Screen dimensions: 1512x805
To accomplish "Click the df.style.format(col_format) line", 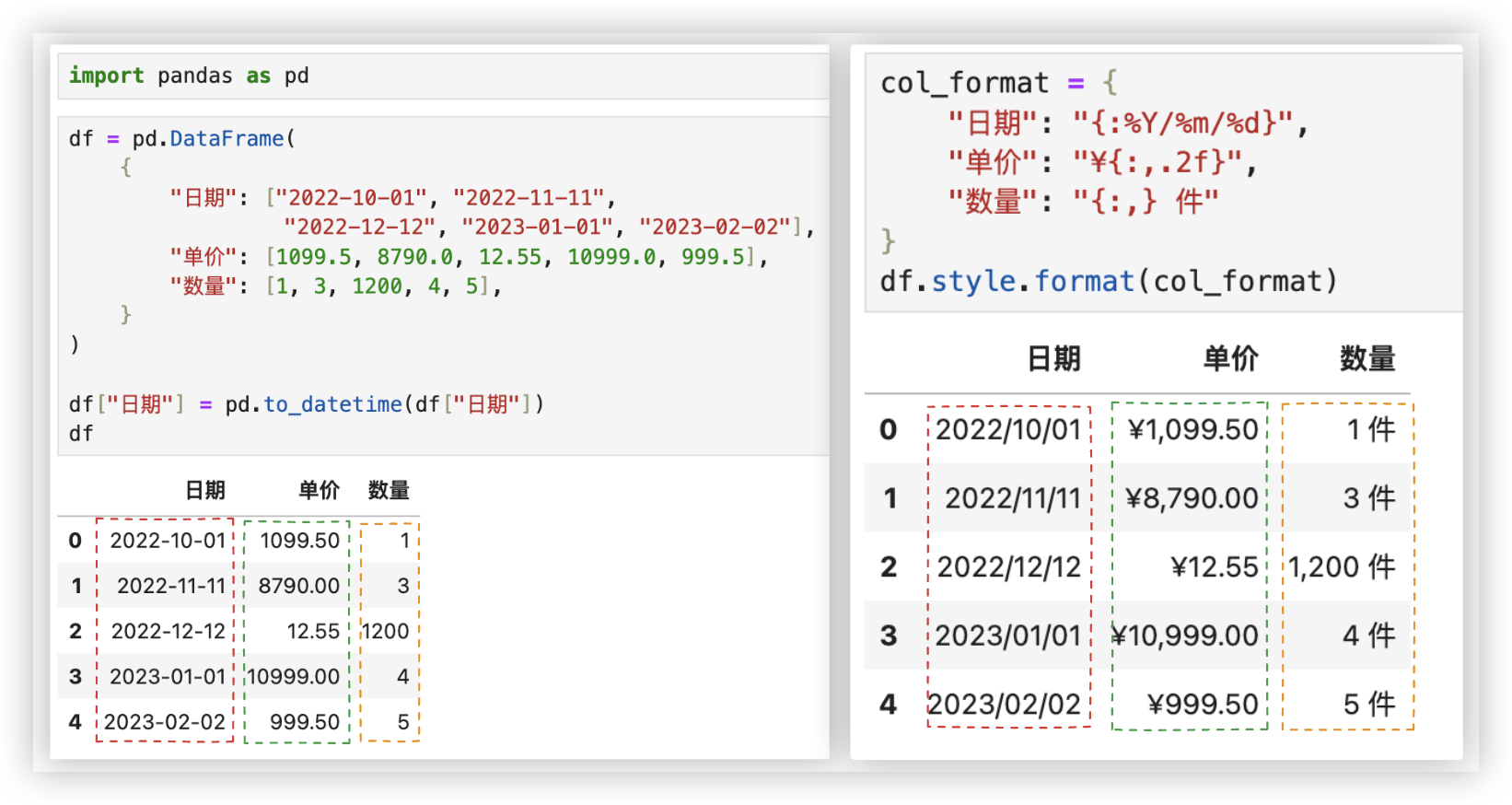I will coord(1108,281).
